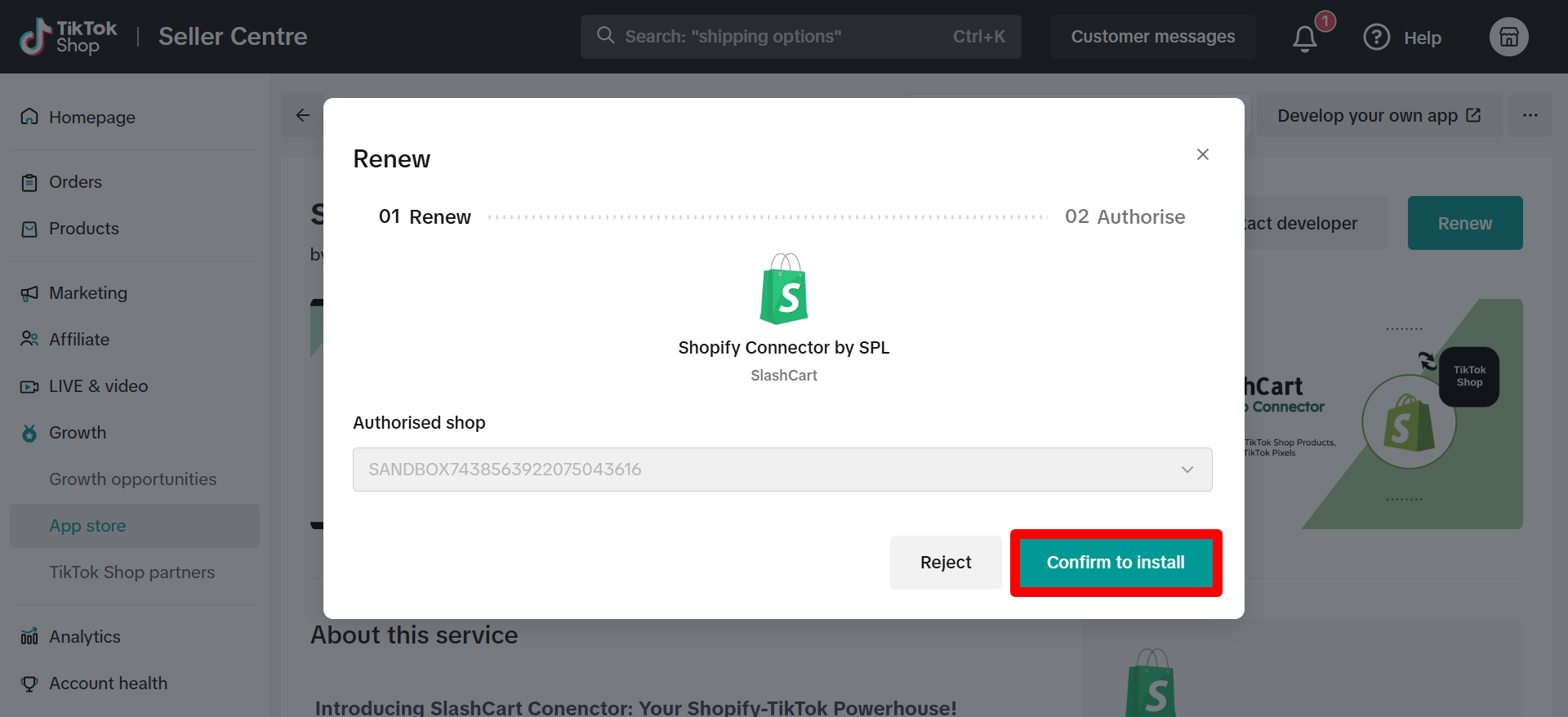Open the Help menu icon

point(1377,38)
